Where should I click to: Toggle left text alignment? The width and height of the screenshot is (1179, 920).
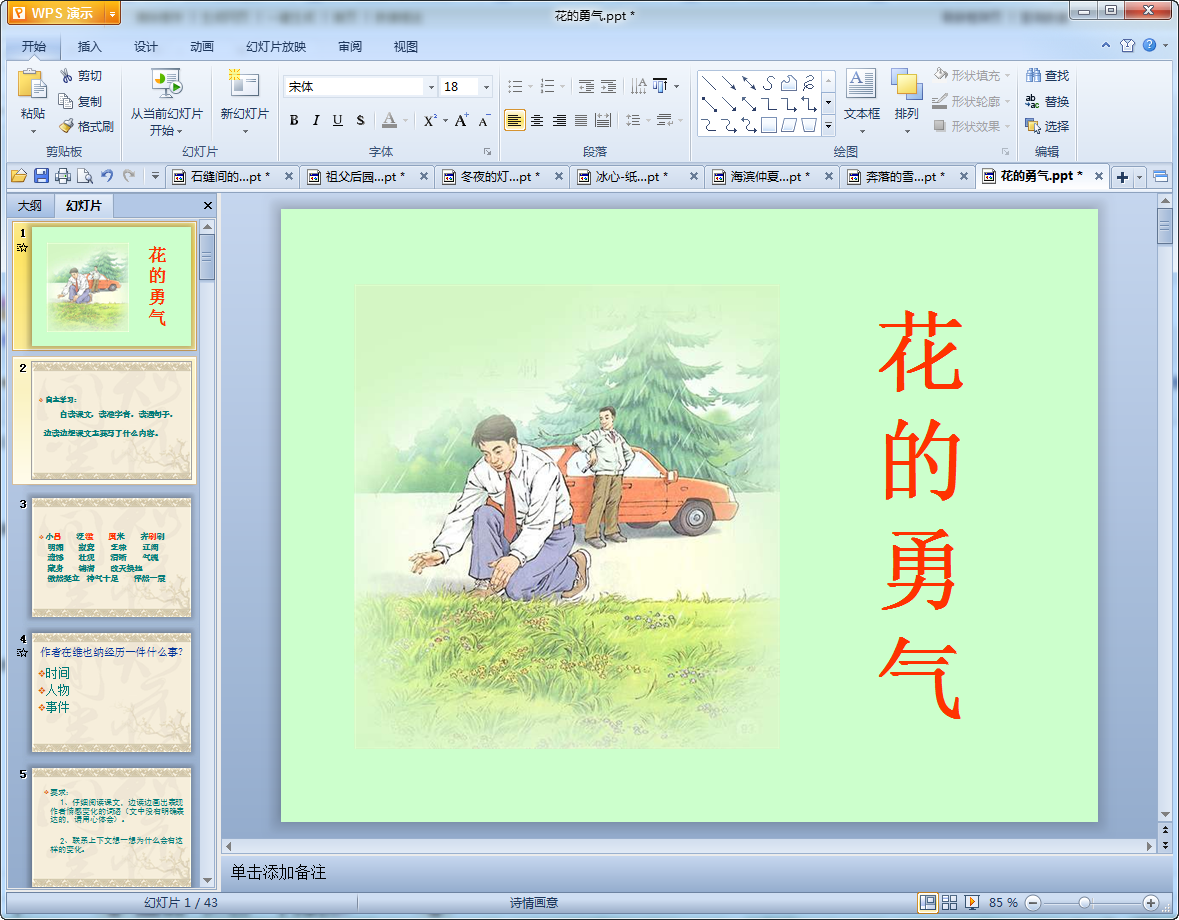(514, 120)
